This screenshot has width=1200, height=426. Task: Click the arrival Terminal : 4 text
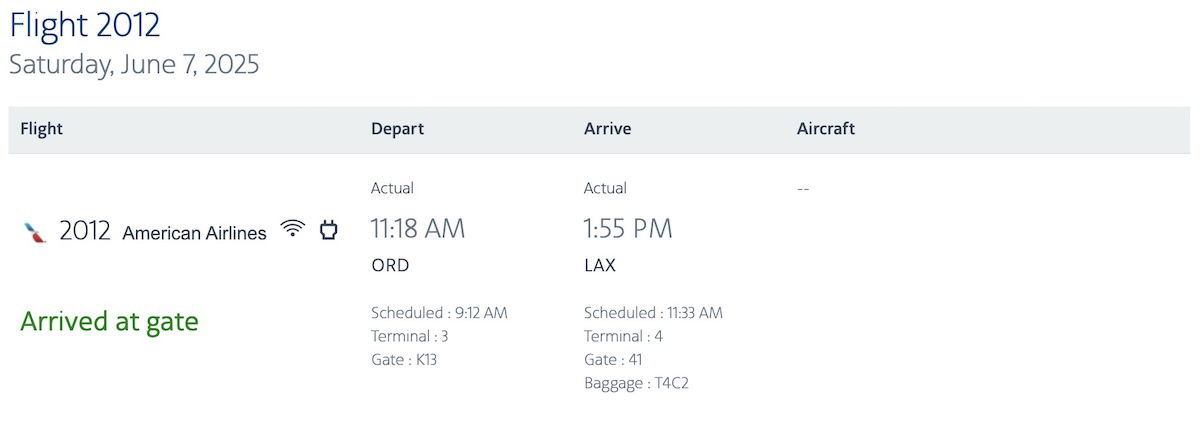pos(623,336)
